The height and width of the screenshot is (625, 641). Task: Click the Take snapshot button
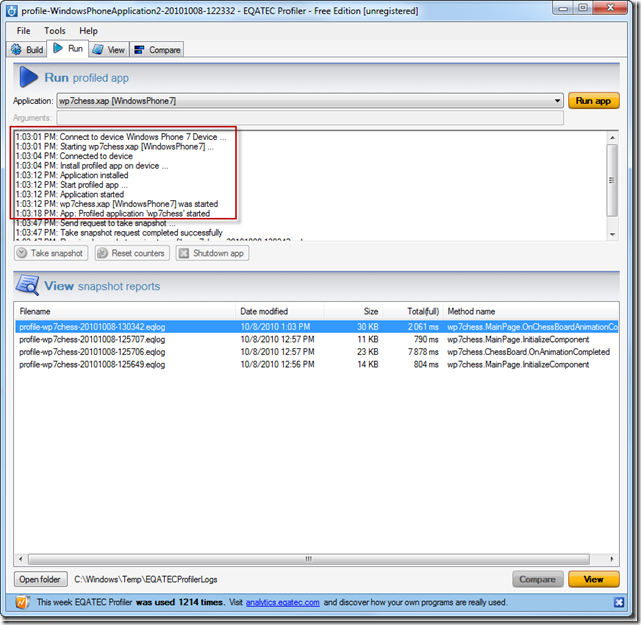coord(51,253)
